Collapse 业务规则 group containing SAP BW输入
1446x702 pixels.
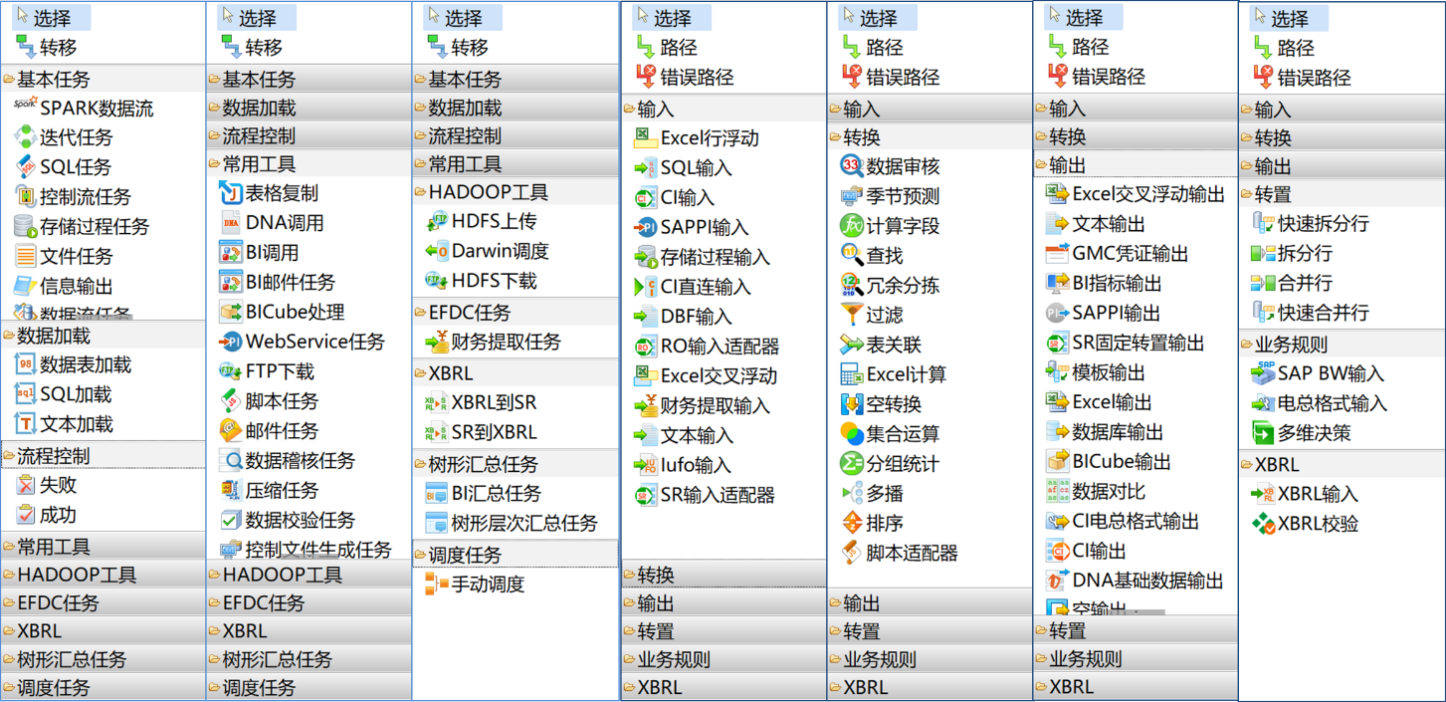(1342, 344)
